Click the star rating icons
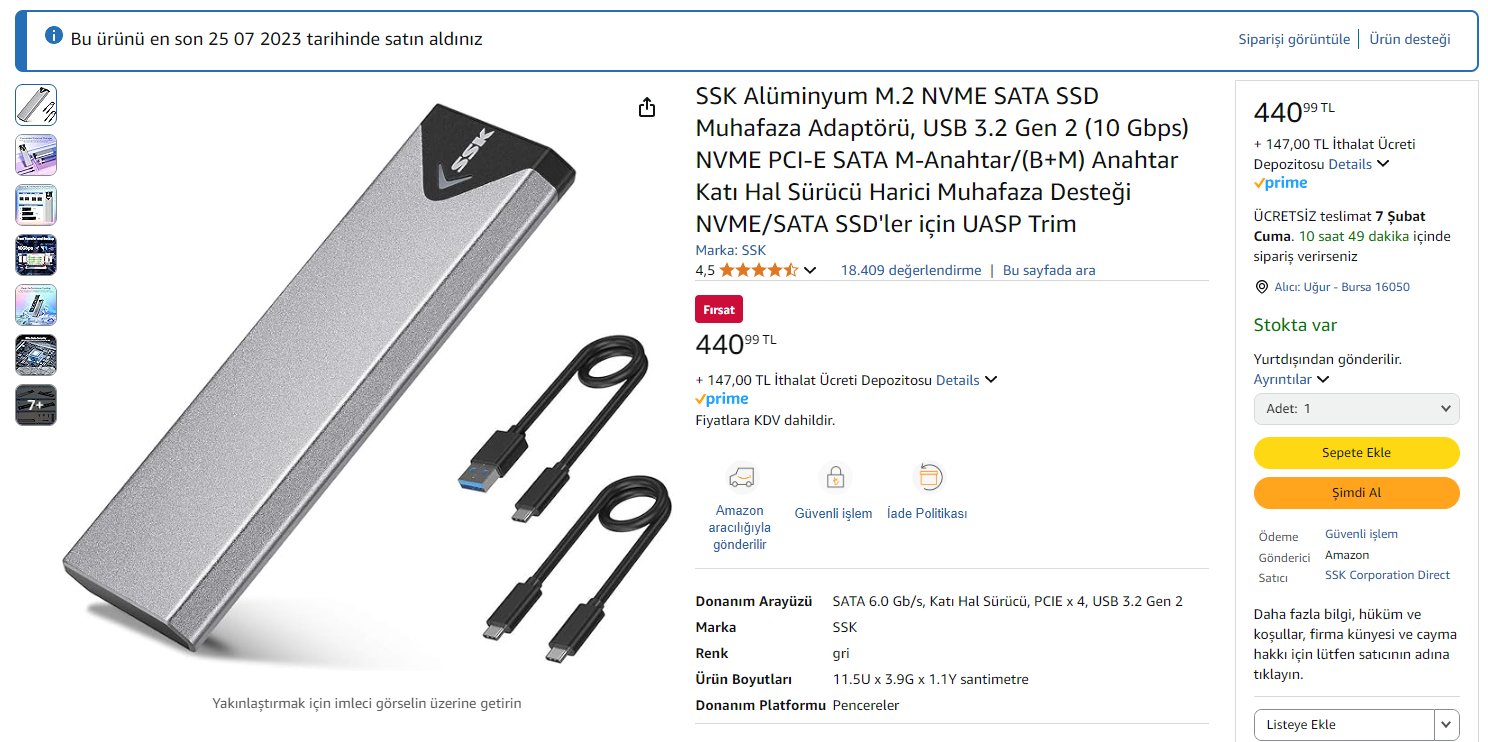Screen dimensions: 1488x742 click(758, 270)
